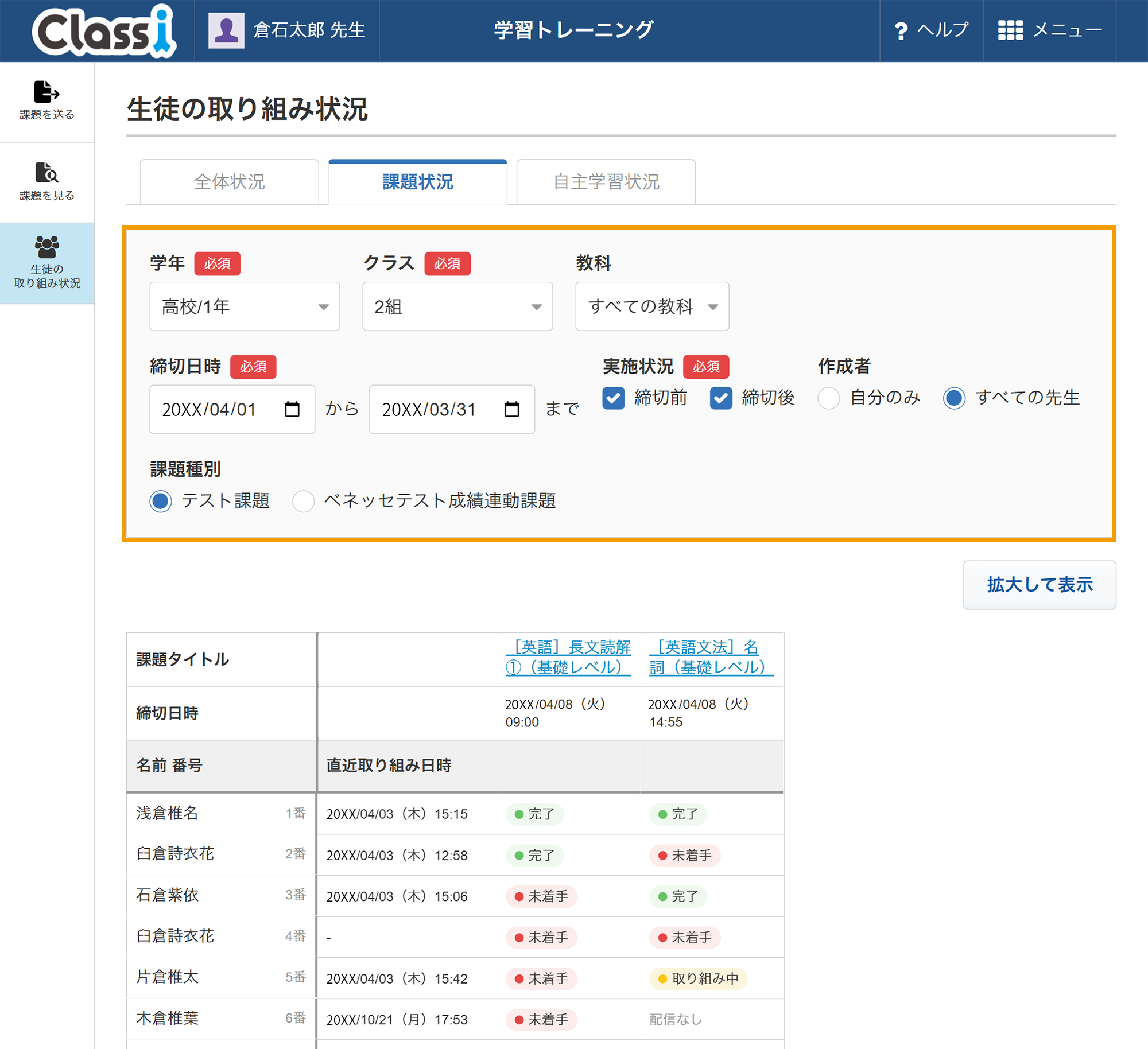The image size is (1148, 1049).
Task: Expand the 学年 dropdown showing 高校/1年
Action: 245,306
